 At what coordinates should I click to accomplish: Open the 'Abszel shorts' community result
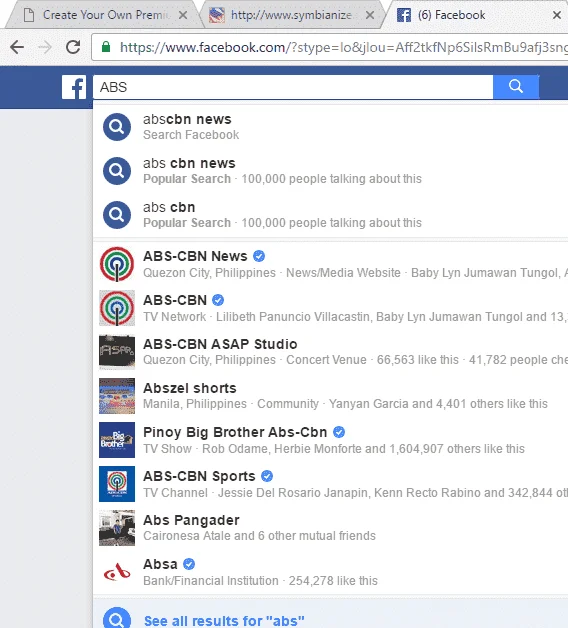330,396
